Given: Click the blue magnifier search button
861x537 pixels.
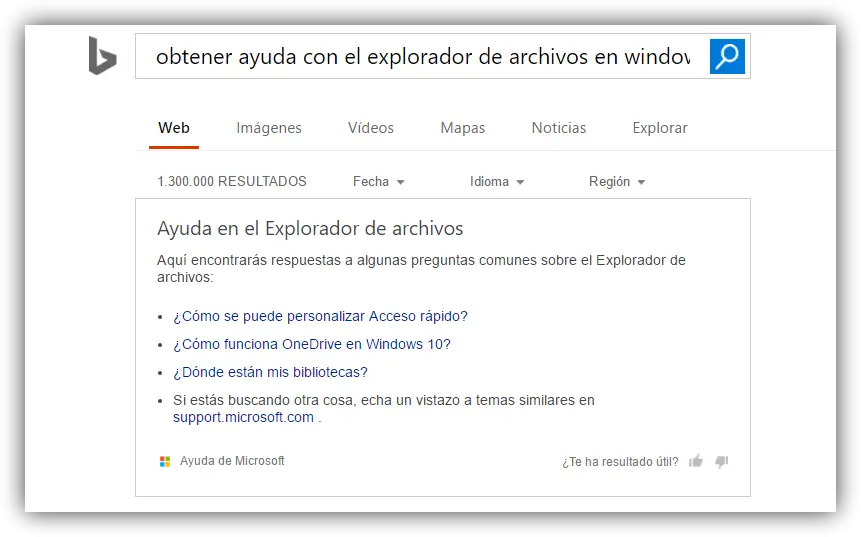Looking at the screenshot, I should tap(727, 56).
